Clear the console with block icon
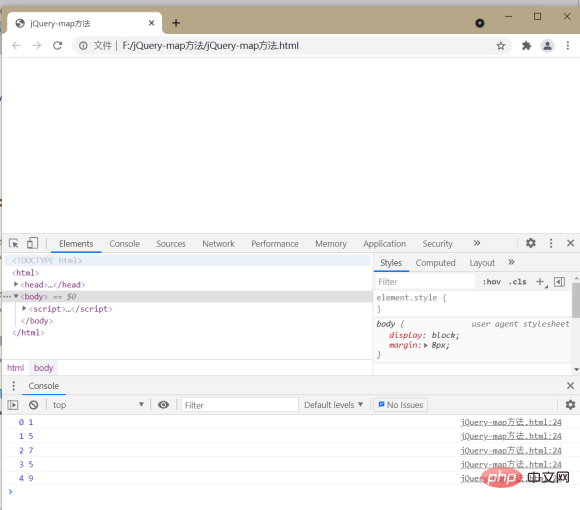Screen dimensions: 580x510 (x=33, y=405)
